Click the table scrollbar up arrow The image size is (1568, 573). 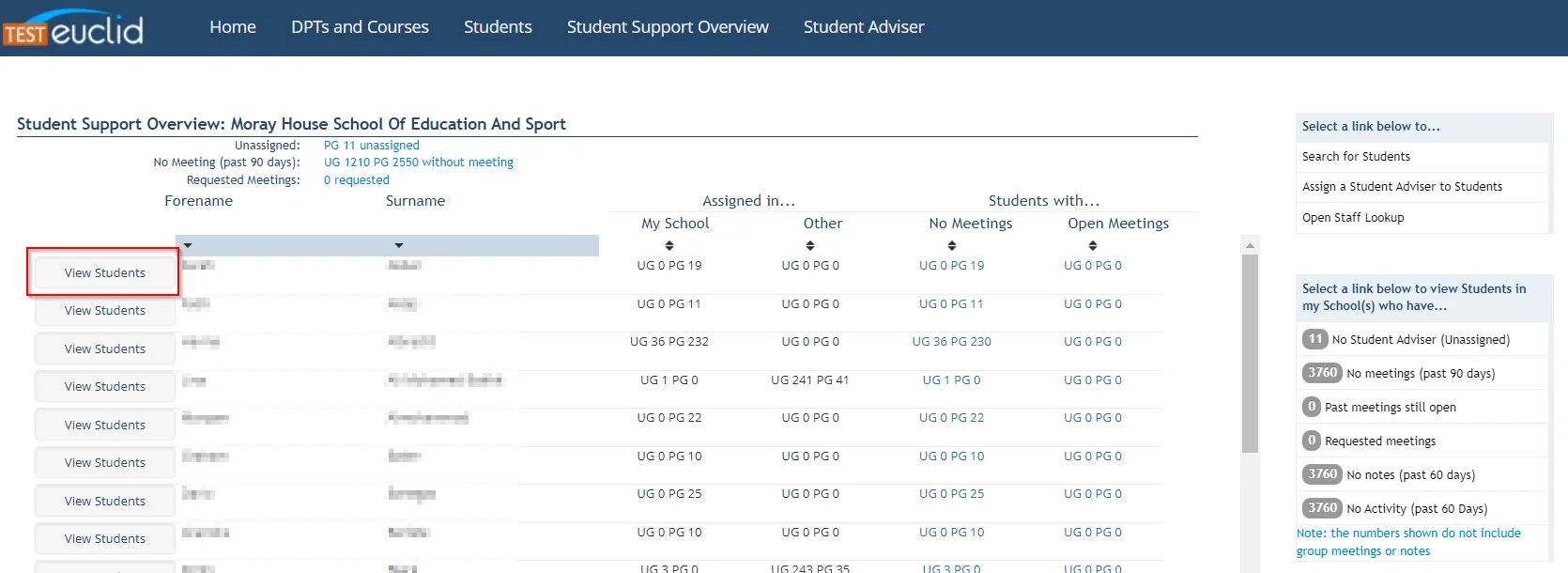[1250, 245]
